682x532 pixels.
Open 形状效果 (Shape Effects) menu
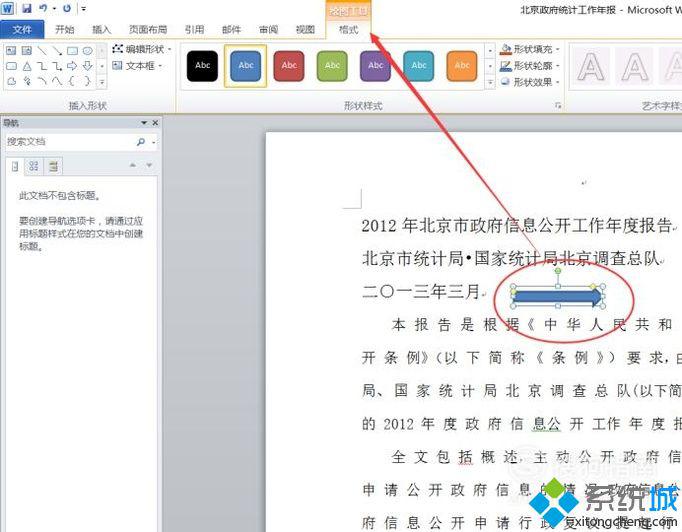[529, 82]
